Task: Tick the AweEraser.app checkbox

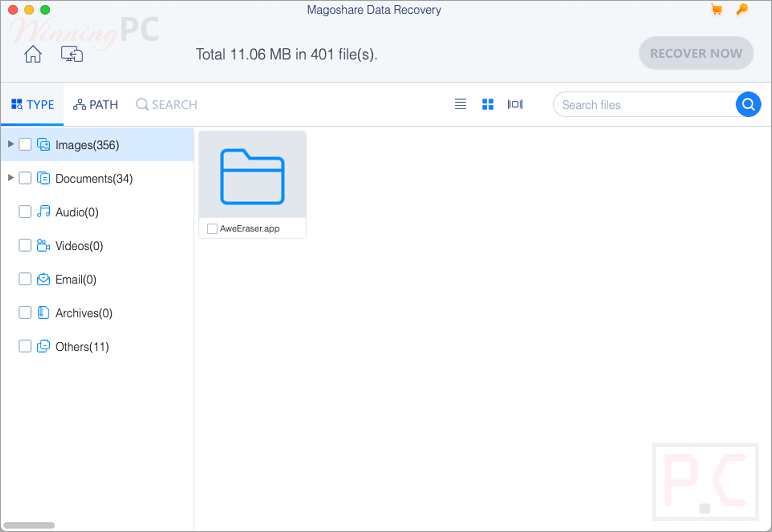Action: [x=212, y=228]
